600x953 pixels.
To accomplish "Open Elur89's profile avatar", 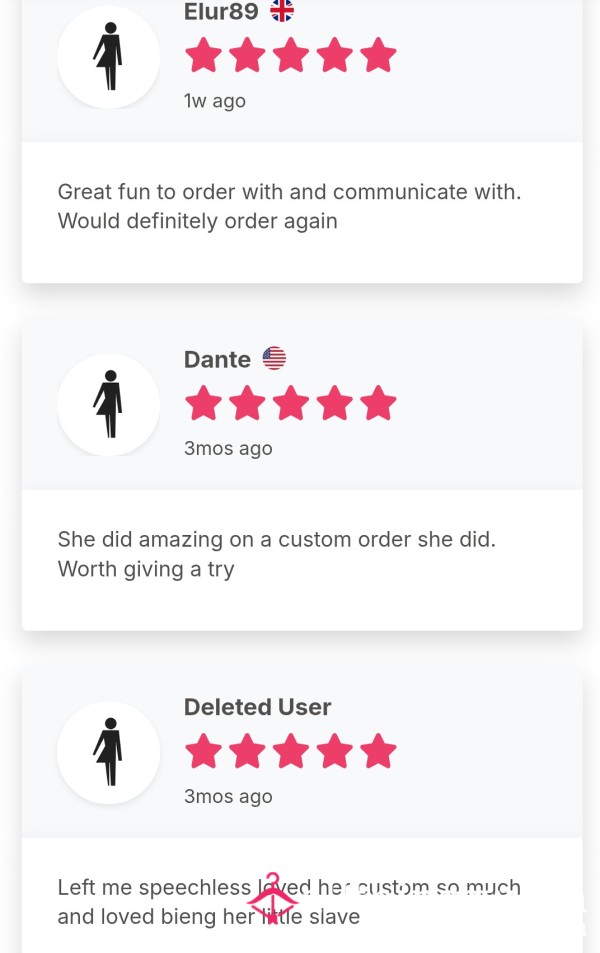I will pyautogui.click(x=109, y=57).
